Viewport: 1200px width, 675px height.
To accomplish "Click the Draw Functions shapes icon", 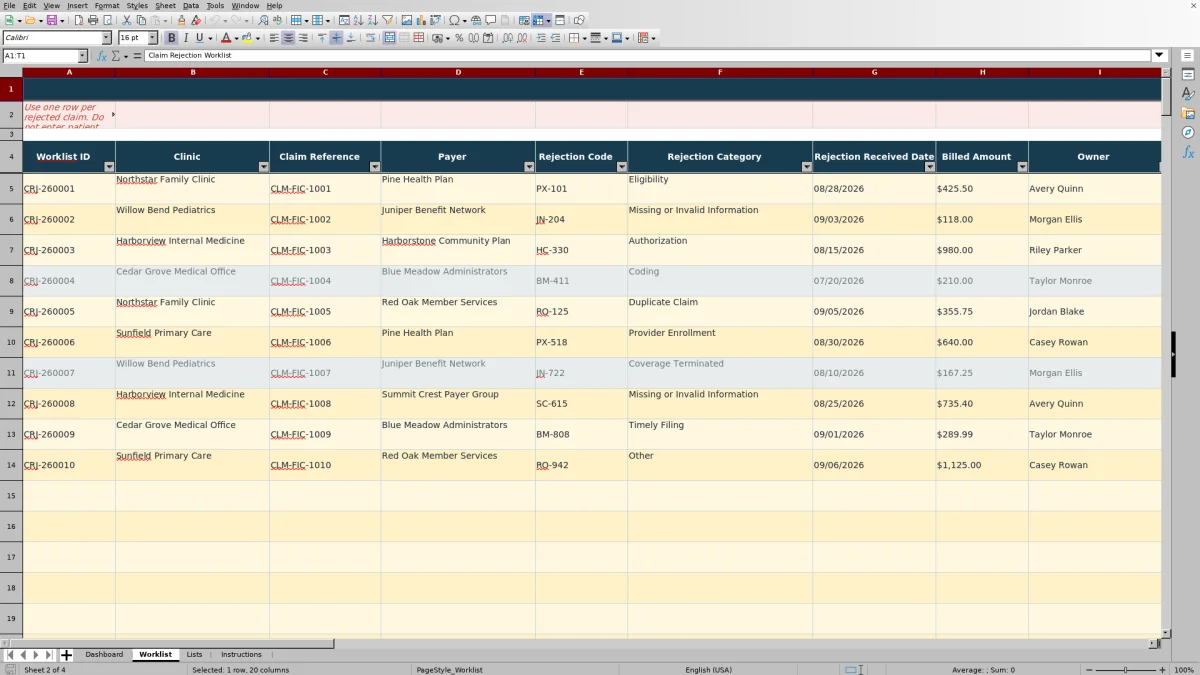I will (578, 20).
